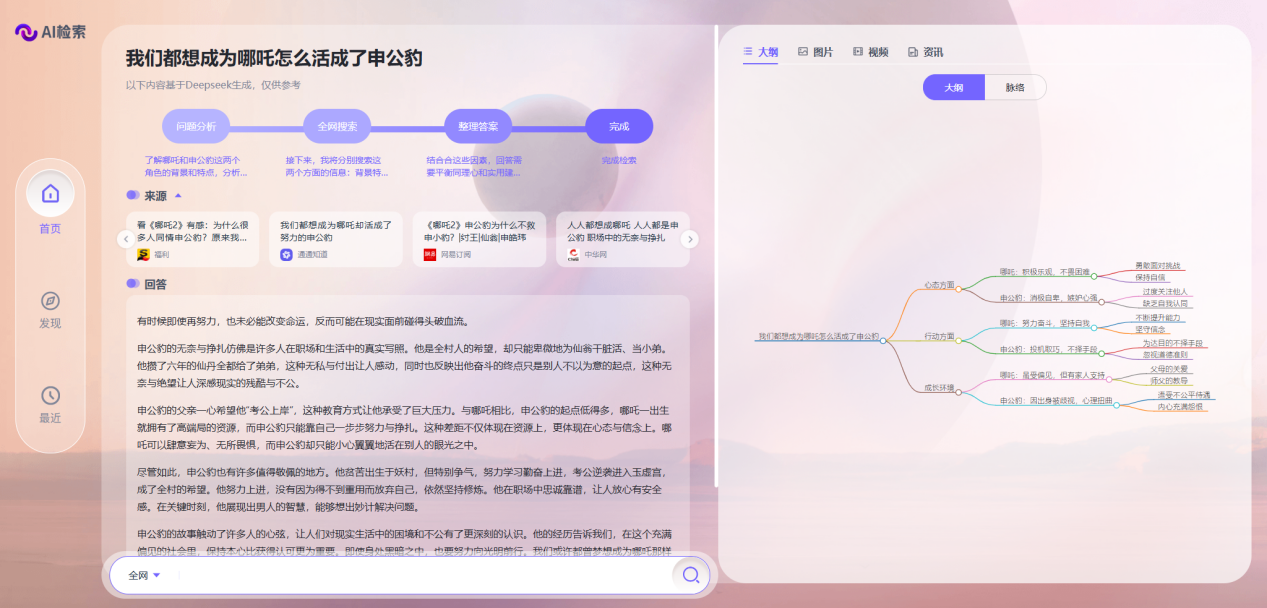Image resolution: width=1267 pixels, height=608 pixels.
Task: Click the 忽视道德准则 leaf node
Action: (1165, 355)
